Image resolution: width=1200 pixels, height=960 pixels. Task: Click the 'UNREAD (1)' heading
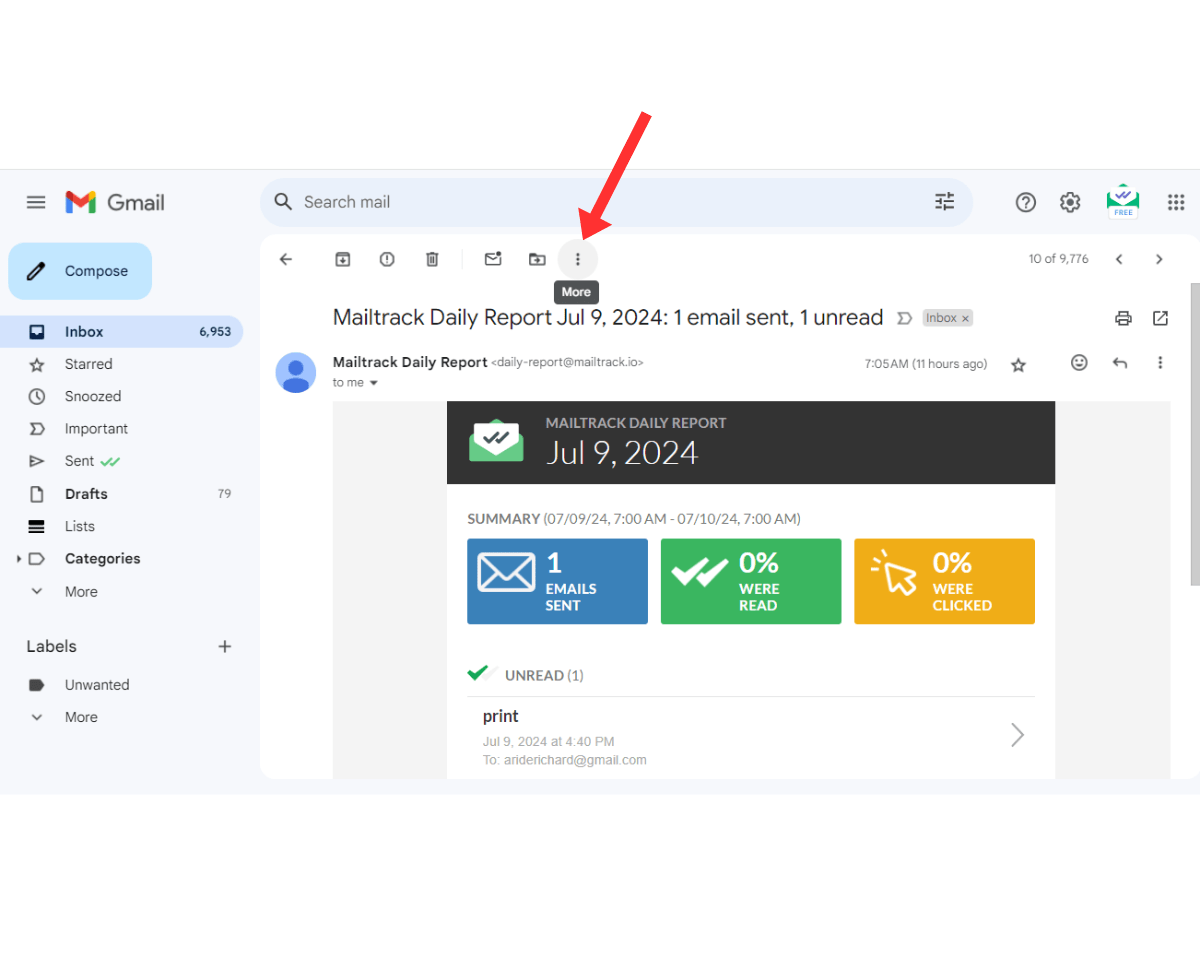[544, 676]
